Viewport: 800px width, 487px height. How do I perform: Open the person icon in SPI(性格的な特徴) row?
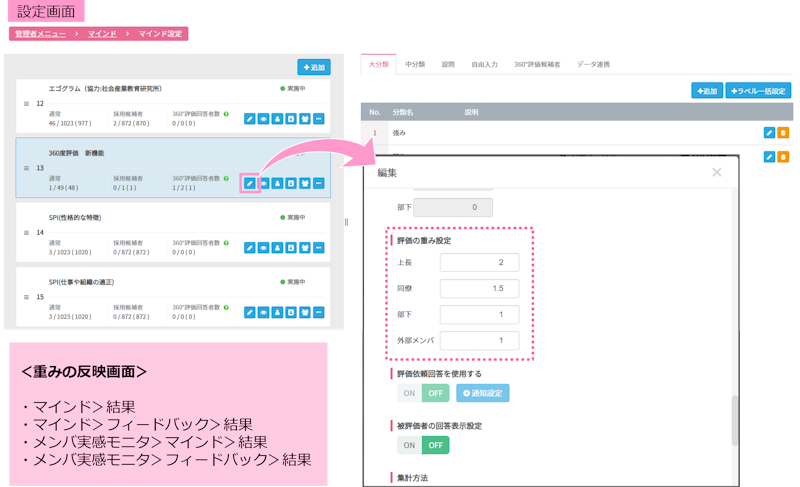click(x=277, y=248)
